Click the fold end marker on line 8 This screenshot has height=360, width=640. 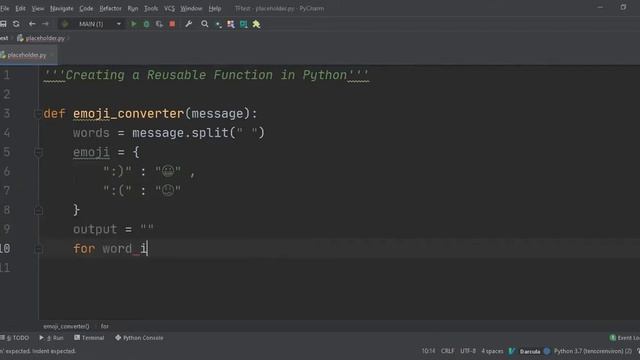pos(38,211)
